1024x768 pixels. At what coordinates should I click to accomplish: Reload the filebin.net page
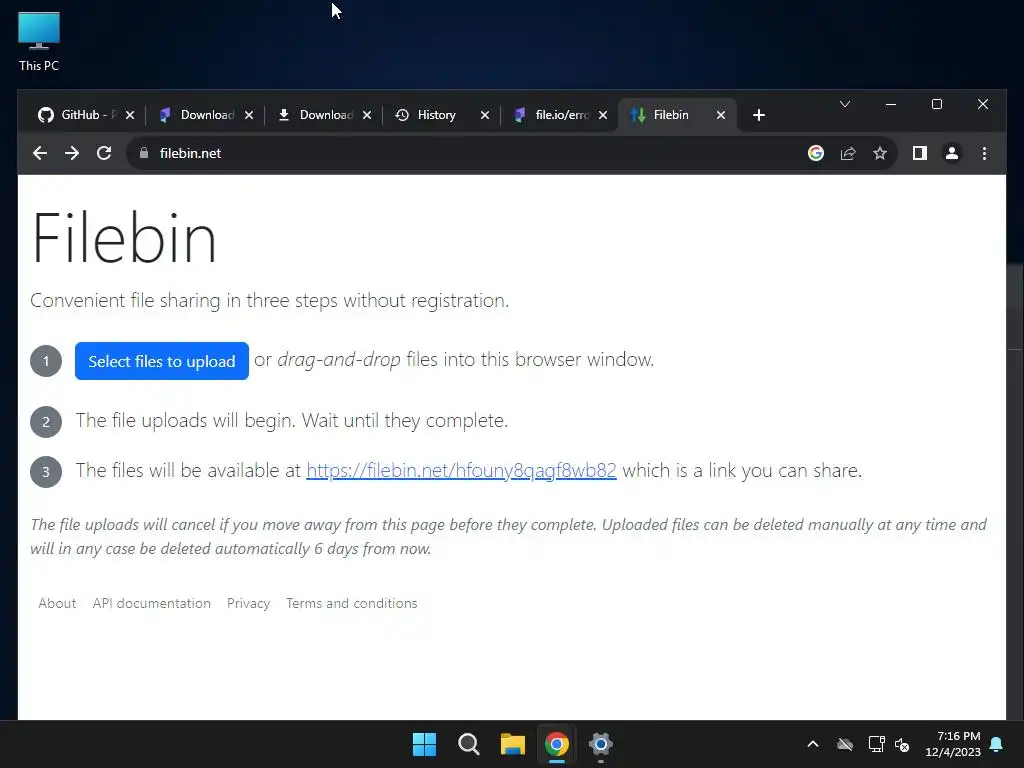104,153
